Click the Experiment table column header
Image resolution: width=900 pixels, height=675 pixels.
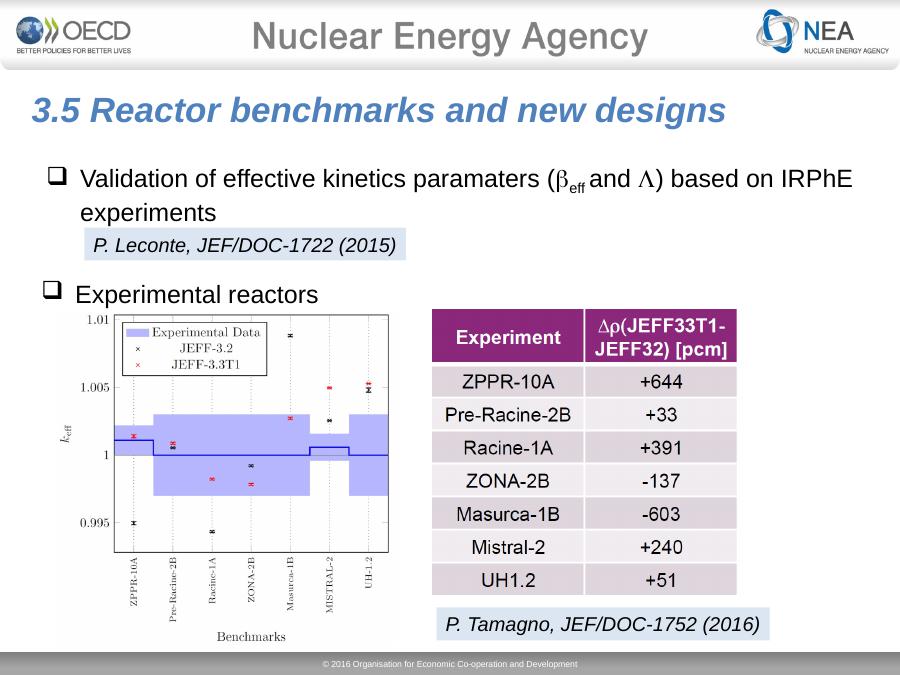508,337
